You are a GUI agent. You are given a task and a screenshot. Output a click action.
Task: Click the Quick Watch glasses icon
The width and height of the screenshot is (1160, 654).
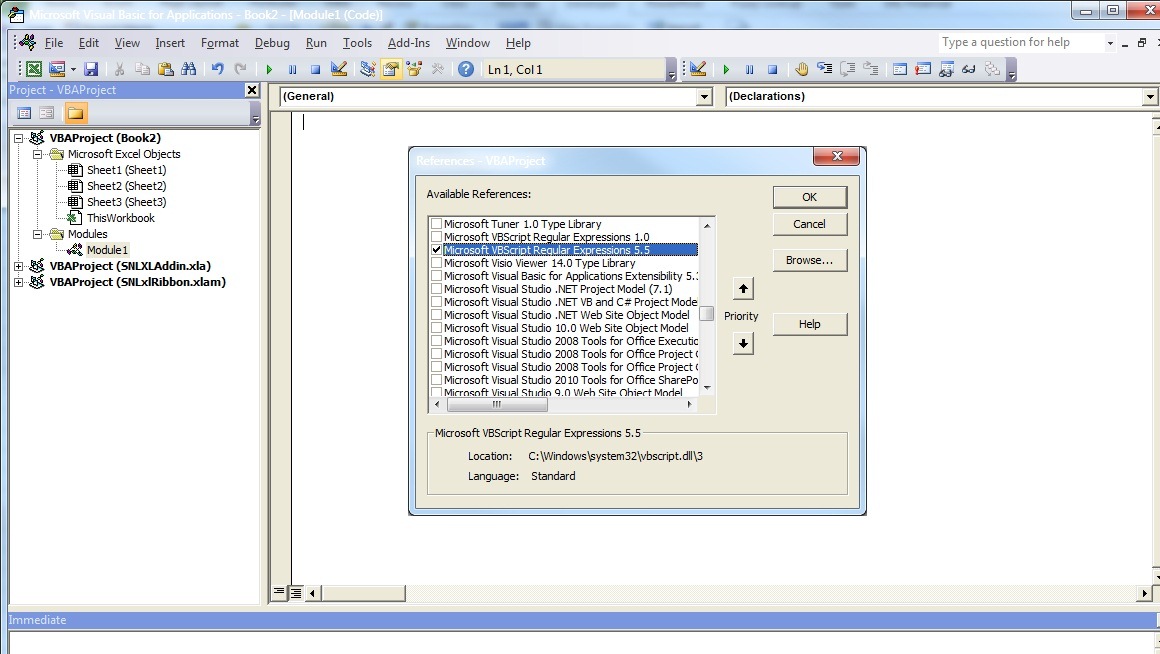[x=968, y=70]
